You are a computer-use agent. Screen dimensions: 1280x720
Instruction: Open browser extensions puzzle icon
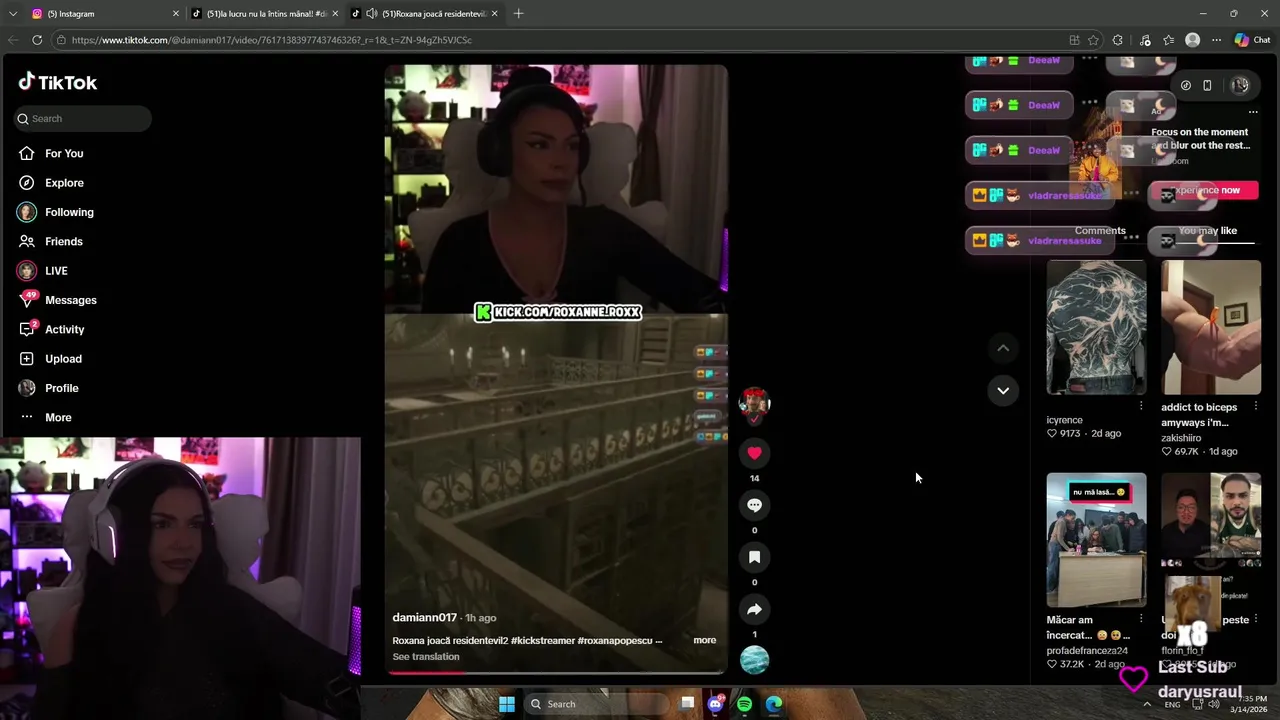(x=1117, y=40)
